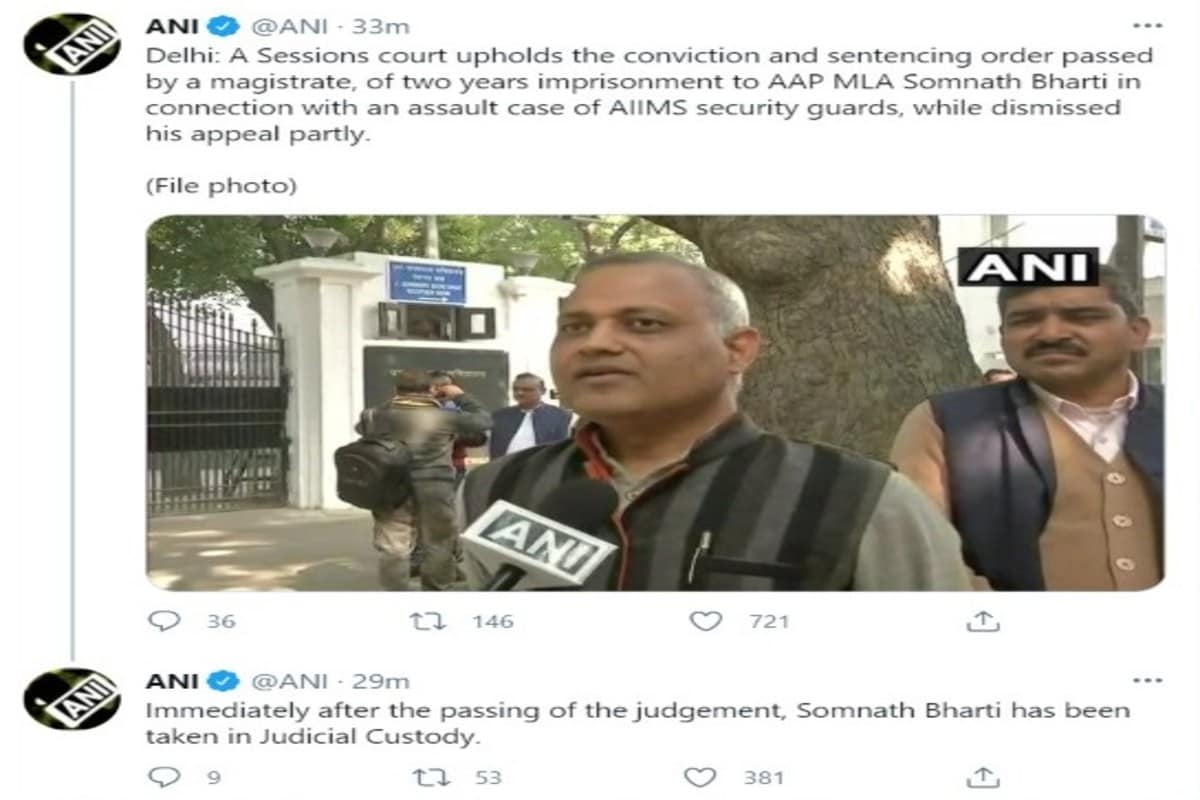Expand more options on second tweet
Image resolution: width=1200 pixels, height=800 pixels.
1146,680
